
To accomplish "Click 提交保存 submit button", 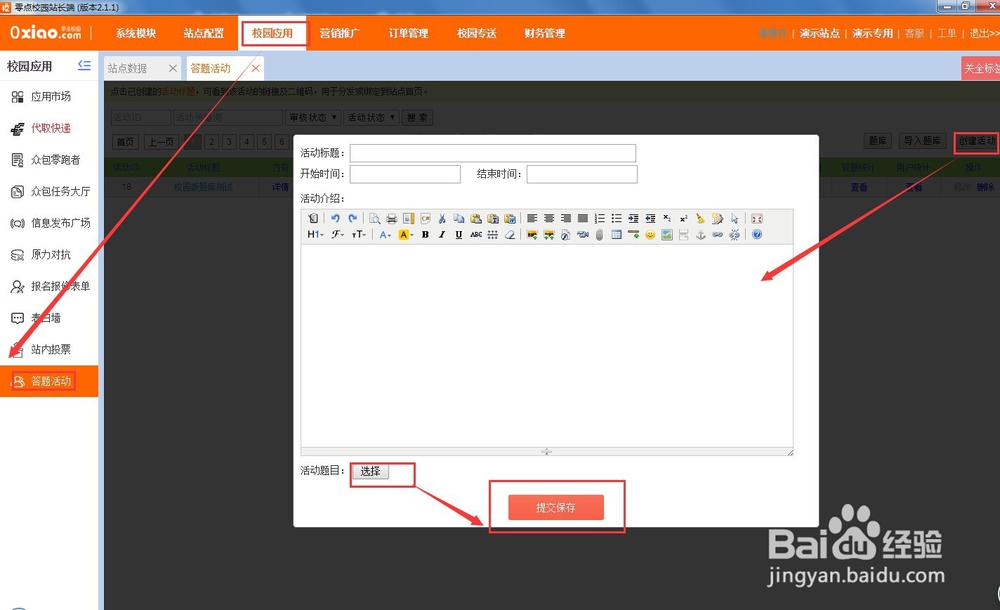I will click(555, 507).
